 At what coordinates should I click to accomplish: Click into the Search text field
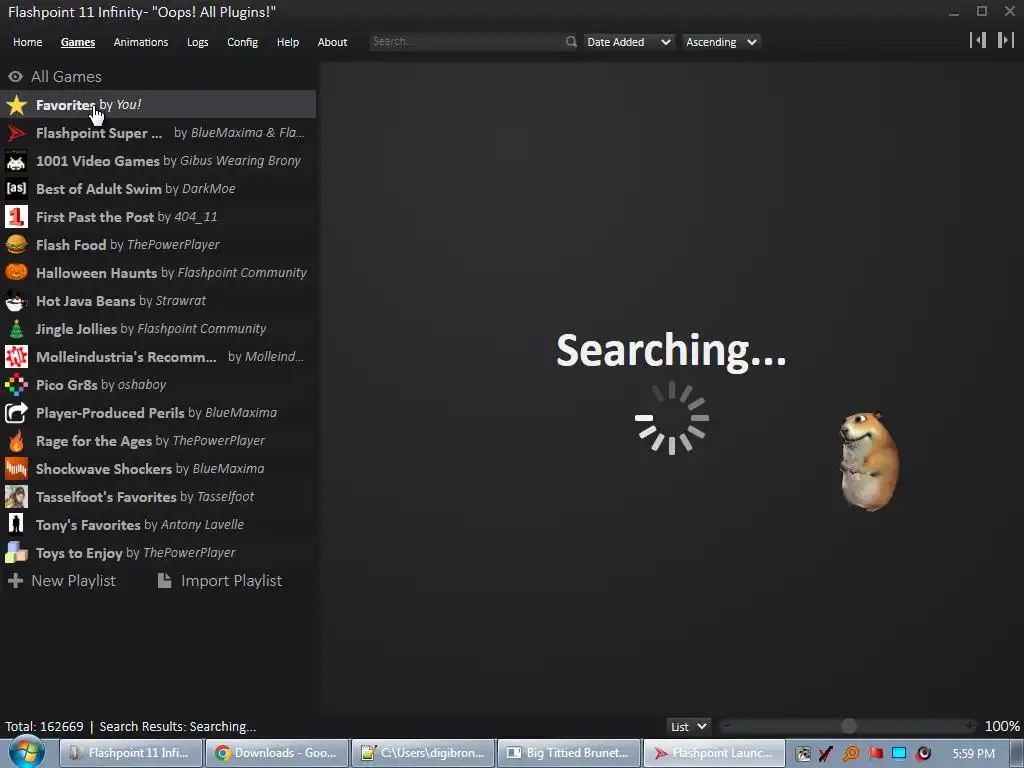pyautogui.click(x=467, y=42)
